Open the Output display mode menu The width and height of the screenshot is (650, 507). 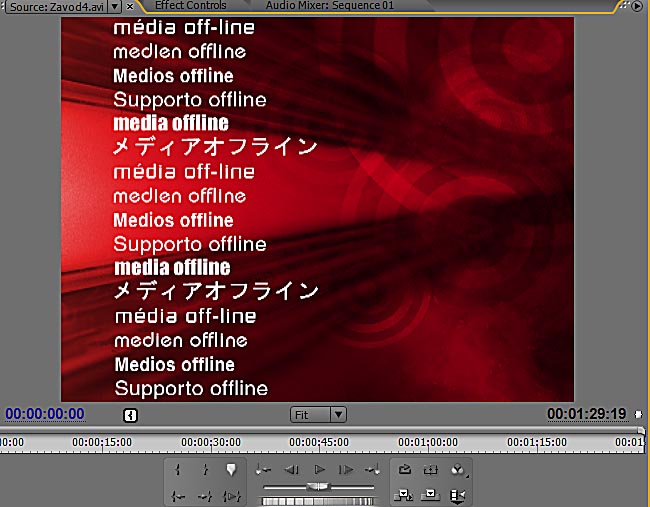click(458, 470)
